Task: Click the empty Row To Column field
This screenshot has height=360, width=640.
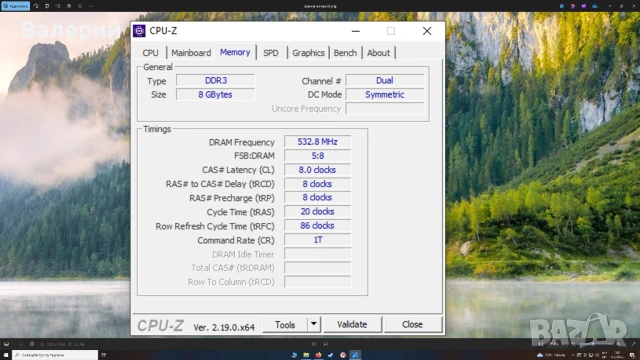Action: coord(318,282)
